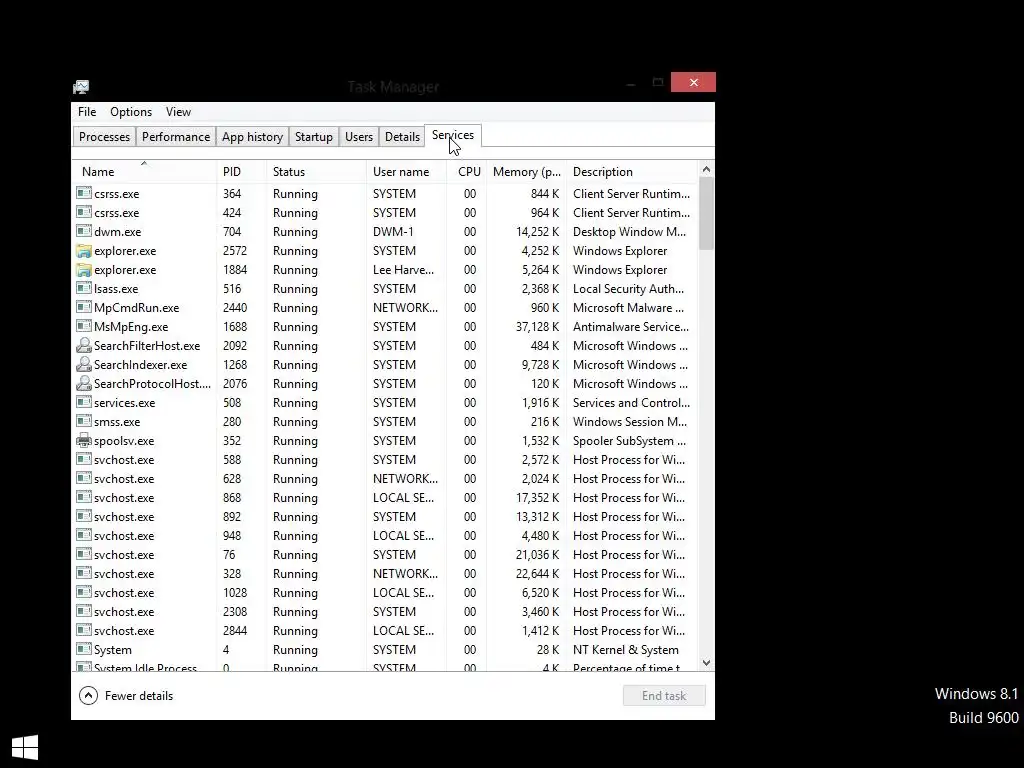Click the scrollbar down arrow
The width and height of the screenshot is (1024, 768).
point(706,662)
